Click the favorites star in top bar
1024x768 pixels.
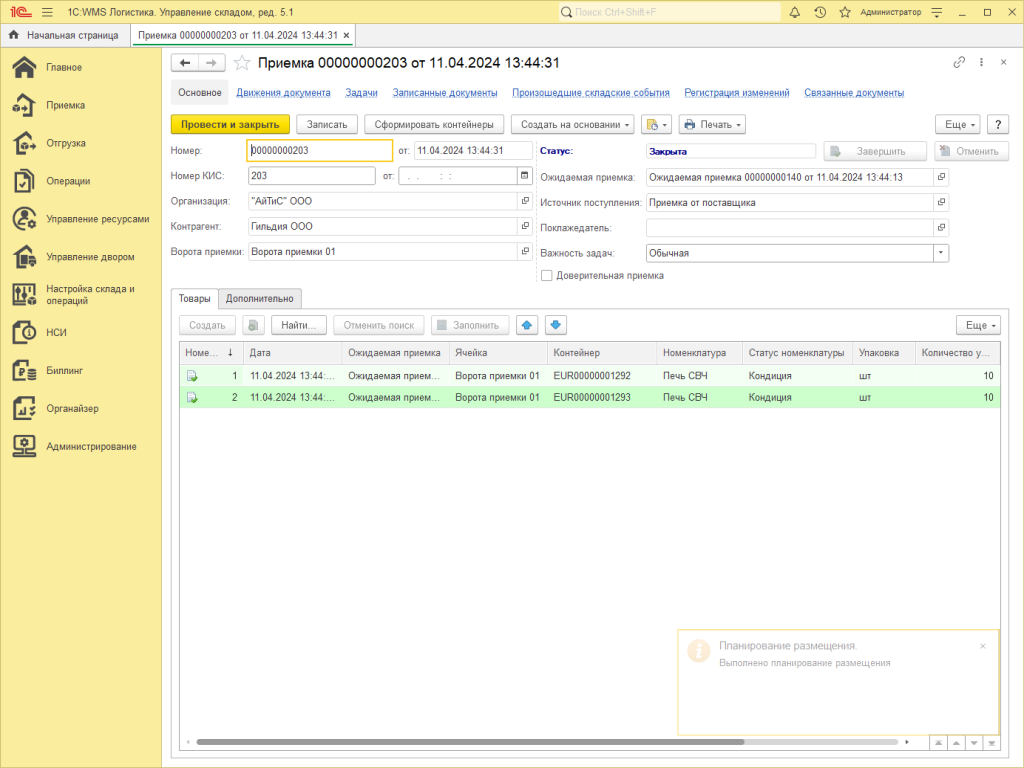coord(845,12)
